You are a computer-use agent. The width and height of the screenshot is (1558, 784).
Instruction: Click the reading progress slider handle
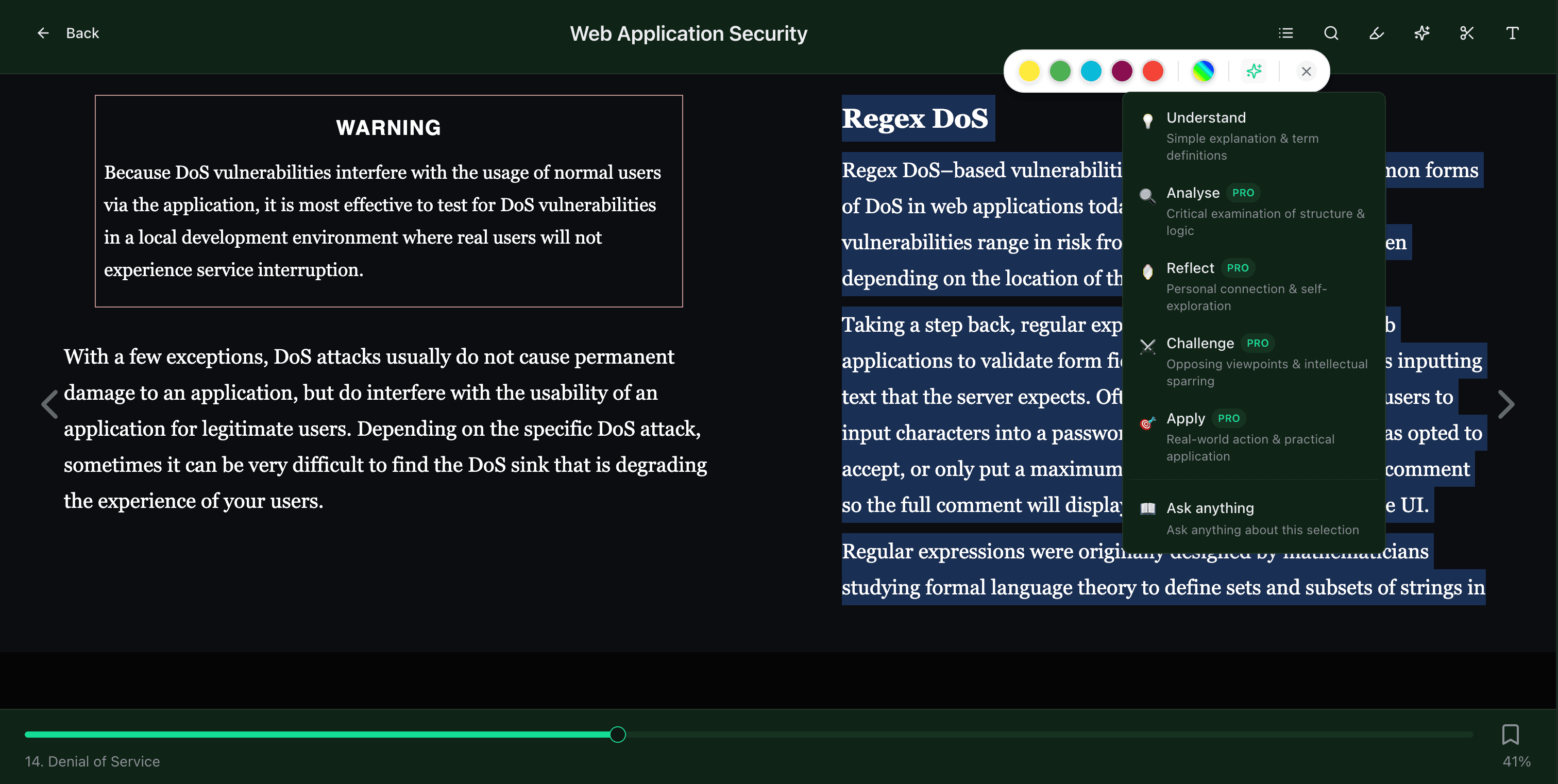pyautogui.click(x=618, y=735)
